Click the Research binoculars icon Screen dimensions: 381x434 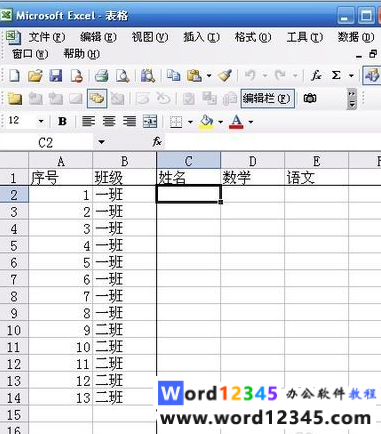[148, 76]
